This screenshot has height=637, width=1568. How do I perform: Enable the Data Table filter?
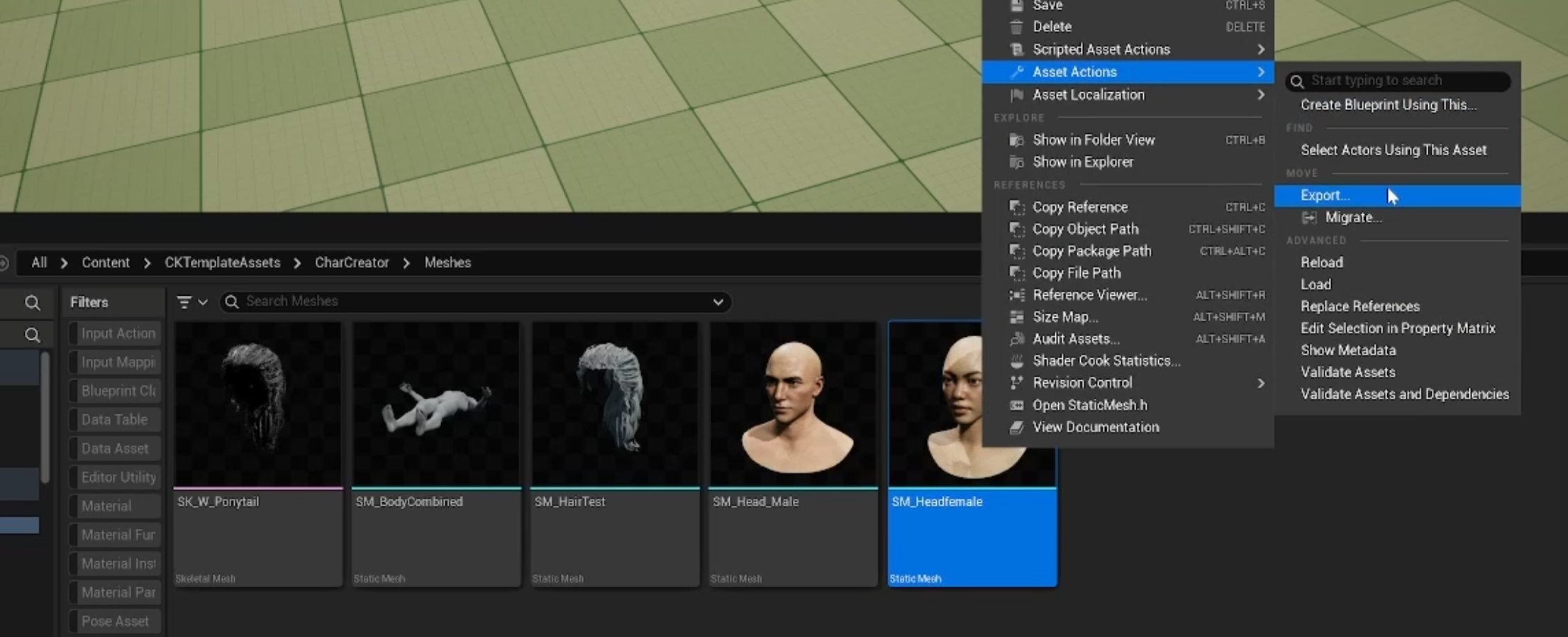coord(114,420)
